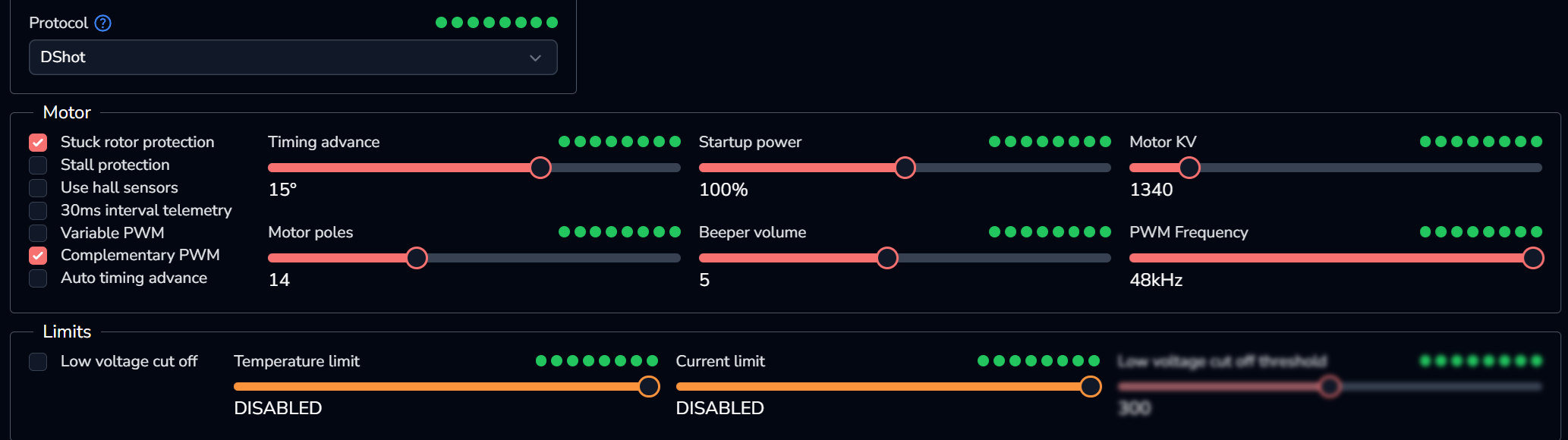Click the Current limit slider handle
This screenshot has width=1568, height=440.
pos(1091,387)
